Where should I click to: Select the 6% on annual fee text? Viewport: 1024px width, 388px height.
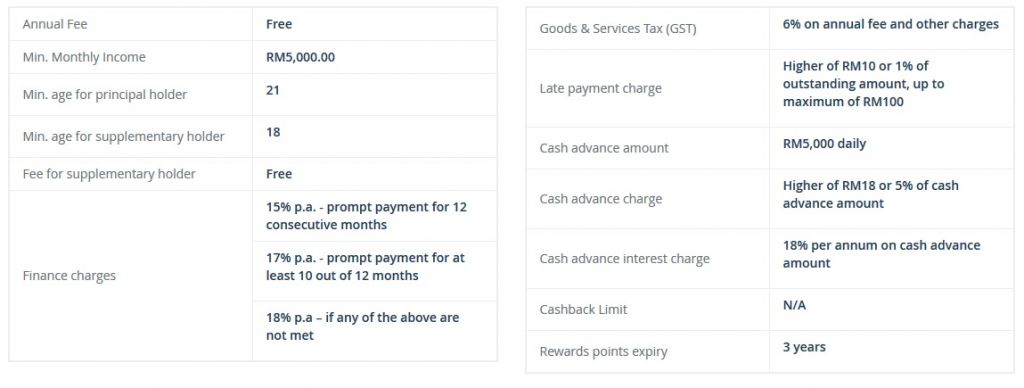tap(891, 24)
